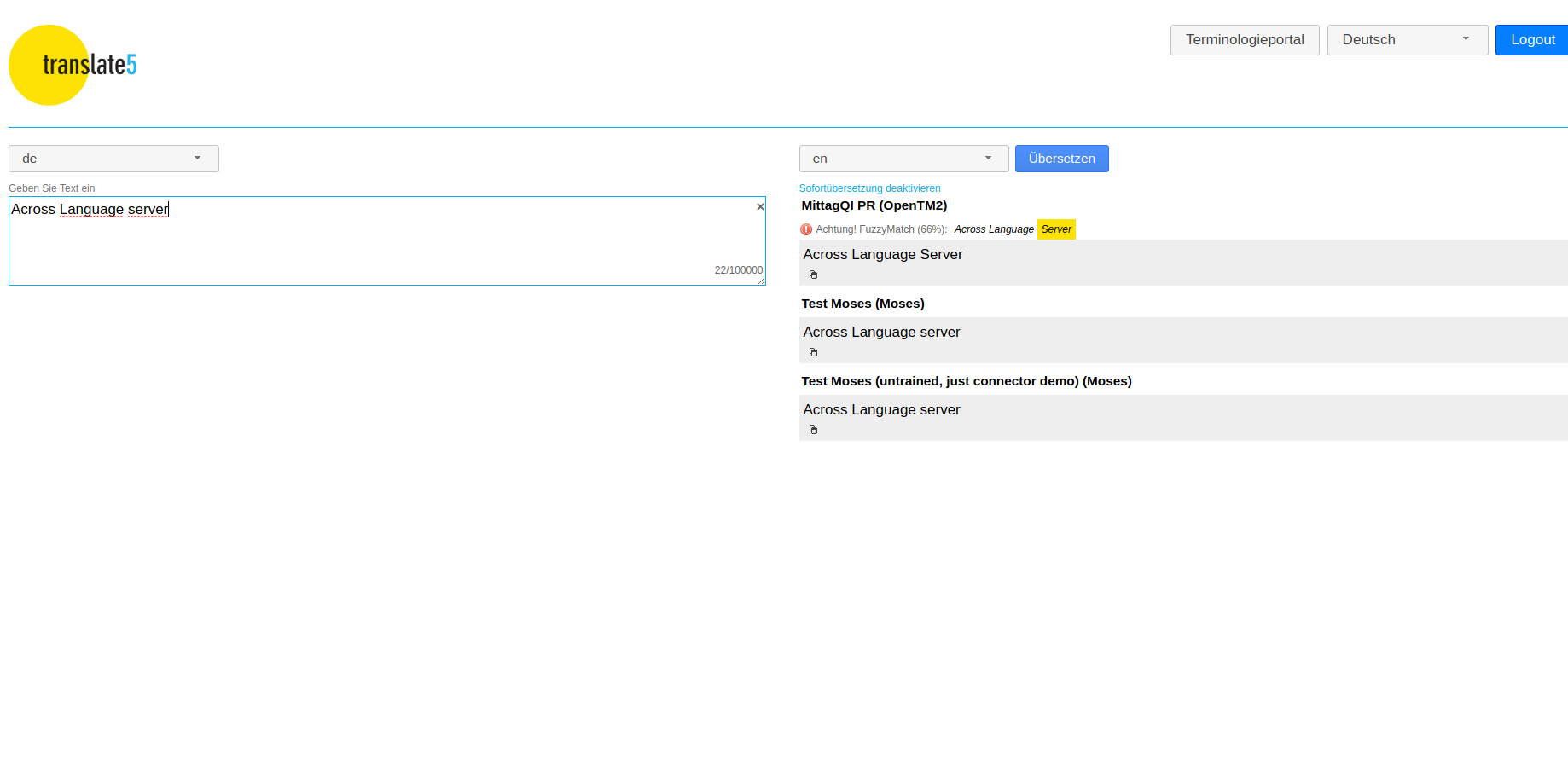Expand the Deutsch interface language menu
The height and width of the screenshot is (758, 1568).
click(x=1408, y=40)
